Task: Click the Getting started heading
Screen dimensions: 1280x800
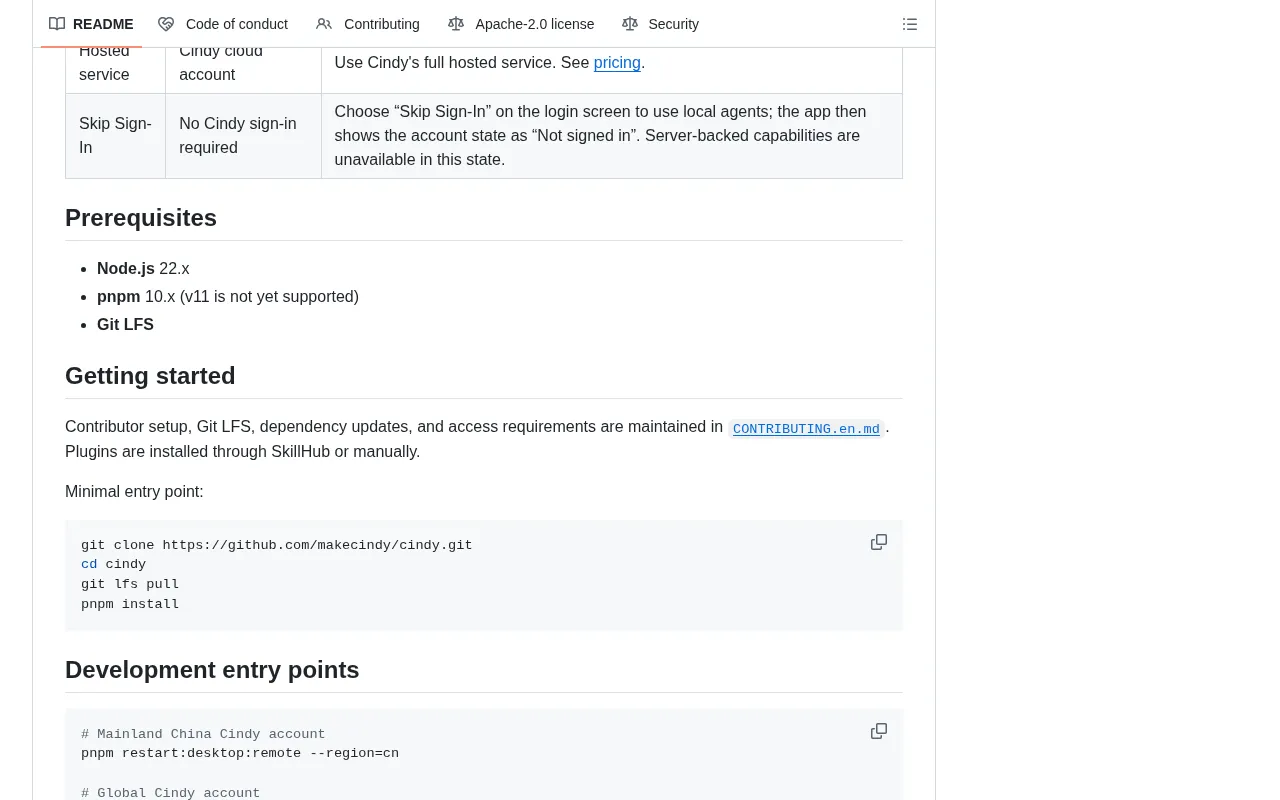Action: point(150,376)
